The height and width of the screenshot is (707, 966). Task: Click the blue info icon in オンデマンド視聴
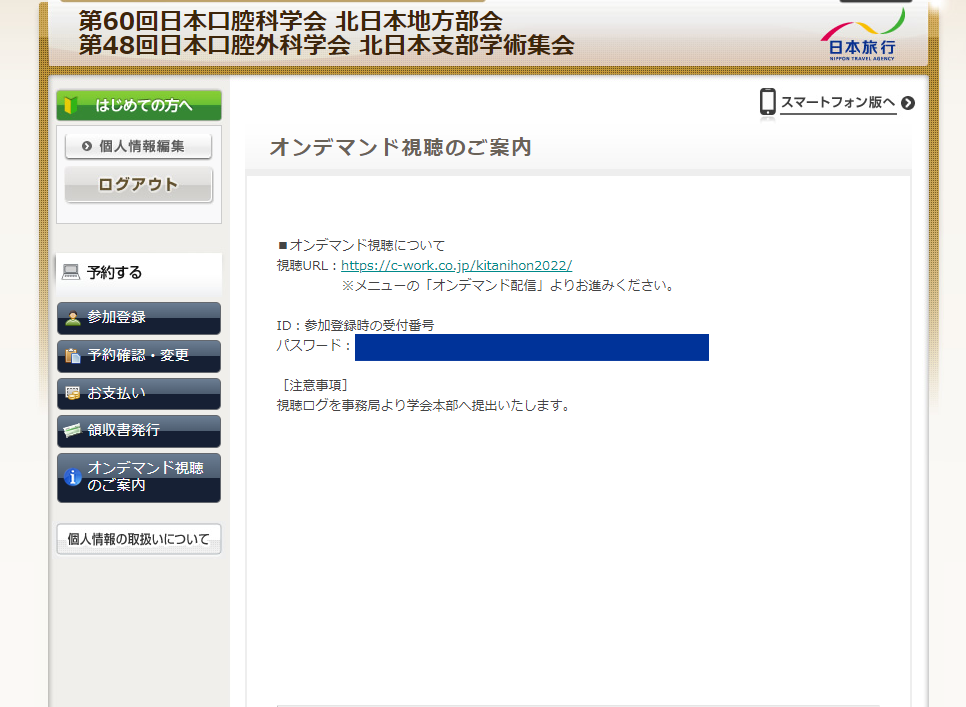click(x=73, y=477)
